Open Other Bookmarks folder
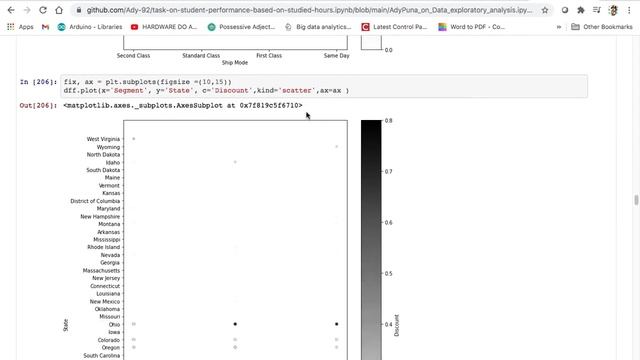Image resolution: width=640 pixels, height=360 pixels. (602, 27)
